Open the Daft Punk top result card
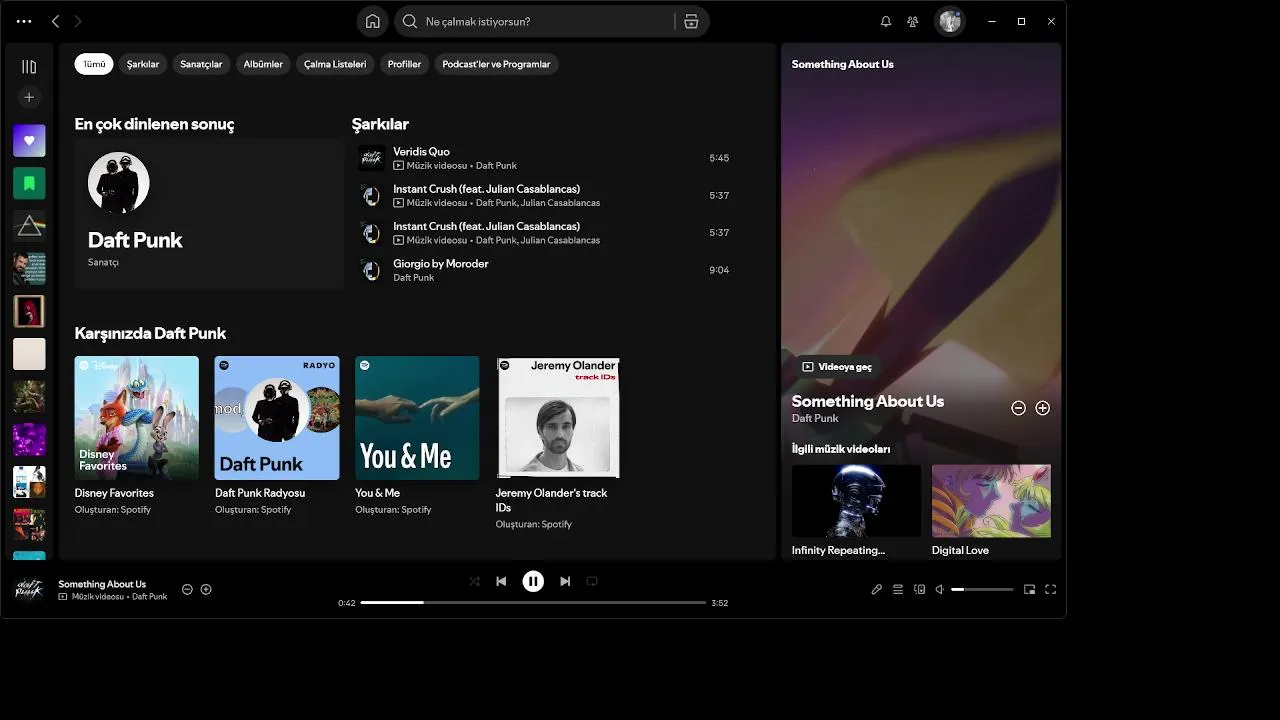Image resolution: width=1280 pixels, height=720 pixels. (x=209, y=214)
